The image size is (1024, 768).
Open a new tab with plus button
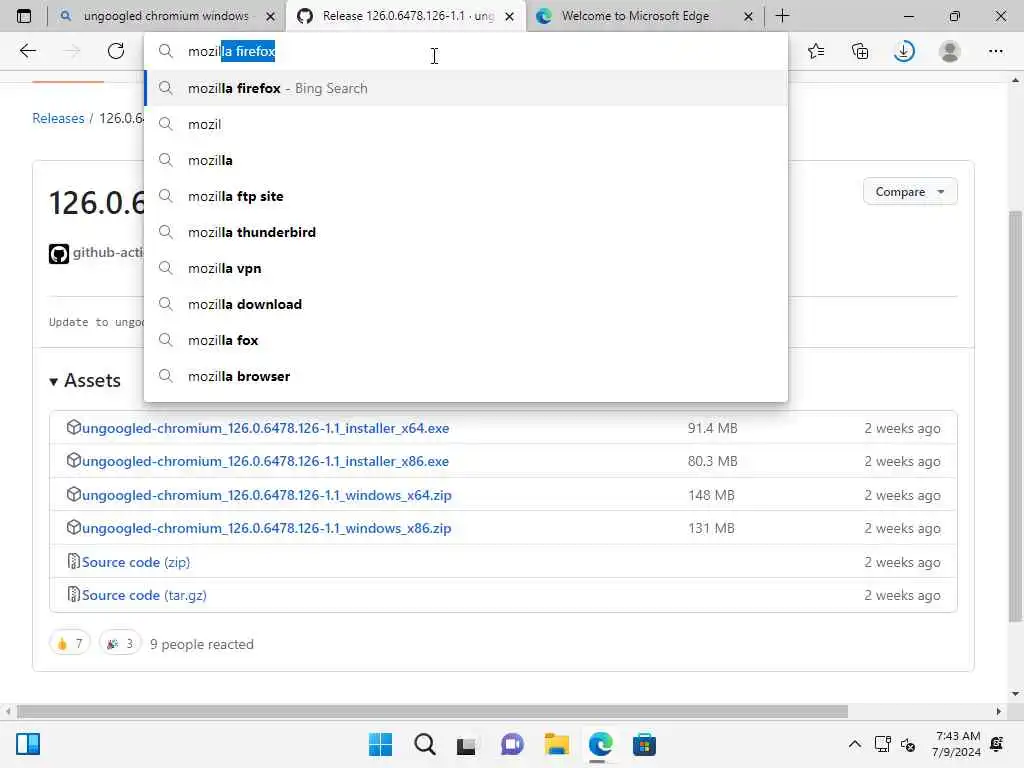pos(782,16)
